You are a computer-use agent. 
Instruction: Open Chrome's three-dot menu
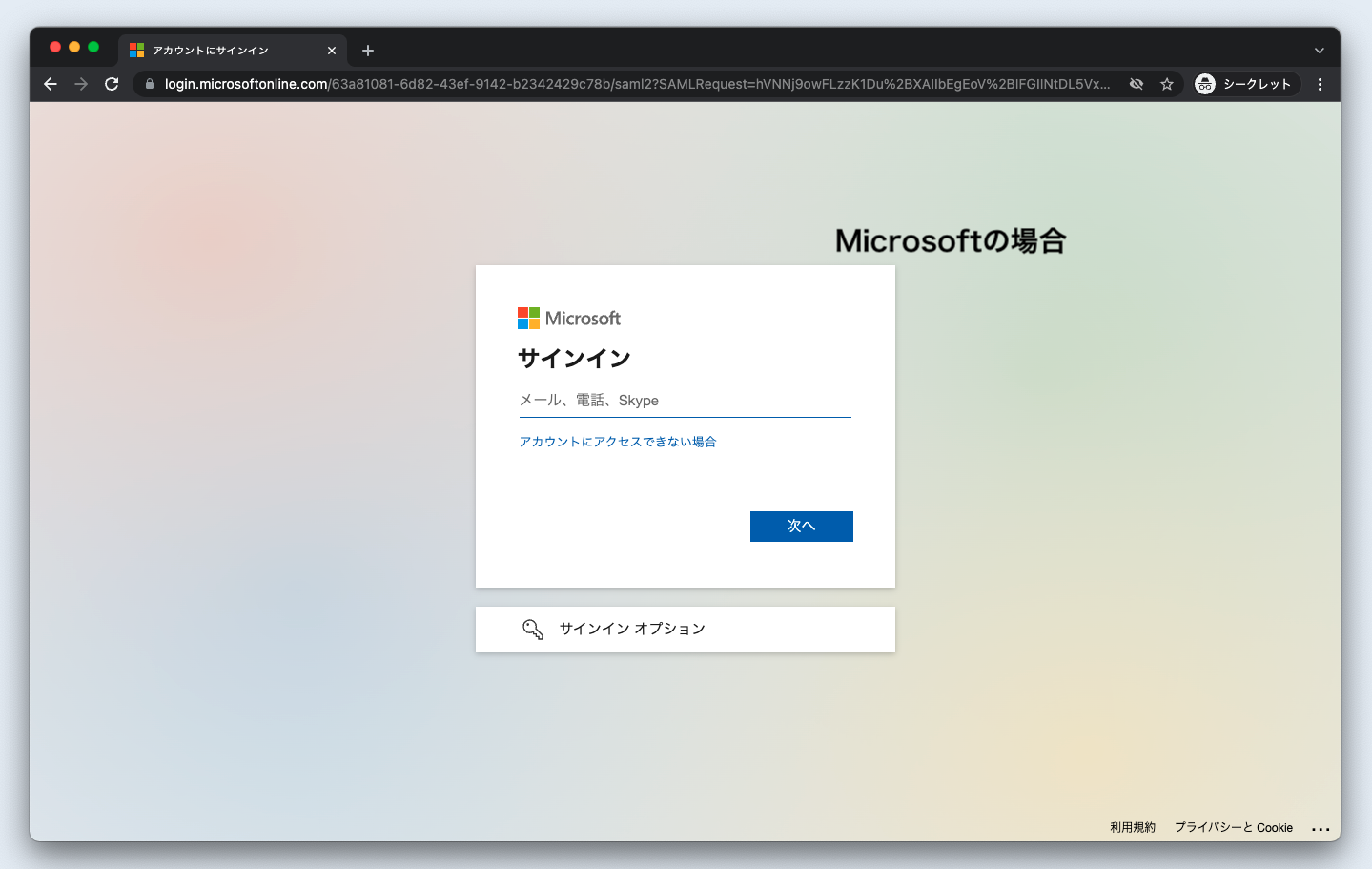pos(1320,84)
